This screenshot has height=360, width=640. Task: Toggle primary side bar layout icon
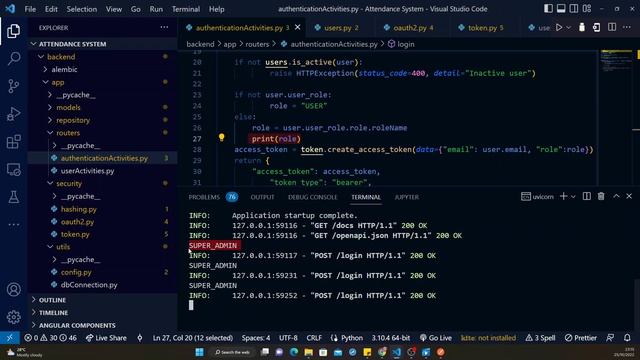pos(548,9)
